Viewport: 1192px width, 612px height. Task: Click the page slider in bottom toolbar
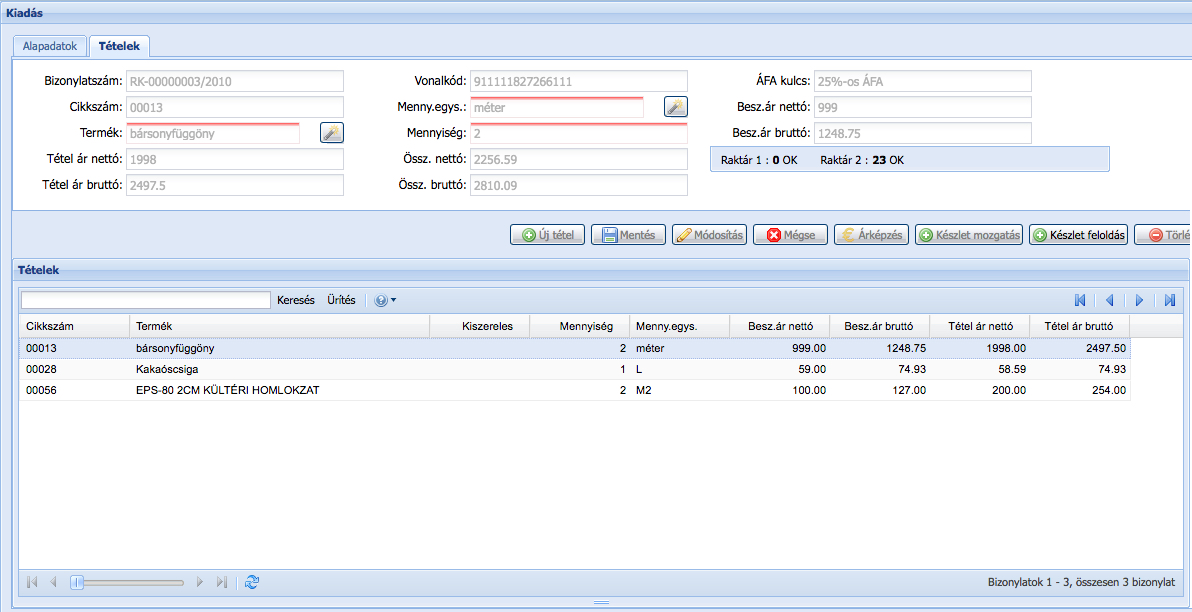[x=77, y=581]
